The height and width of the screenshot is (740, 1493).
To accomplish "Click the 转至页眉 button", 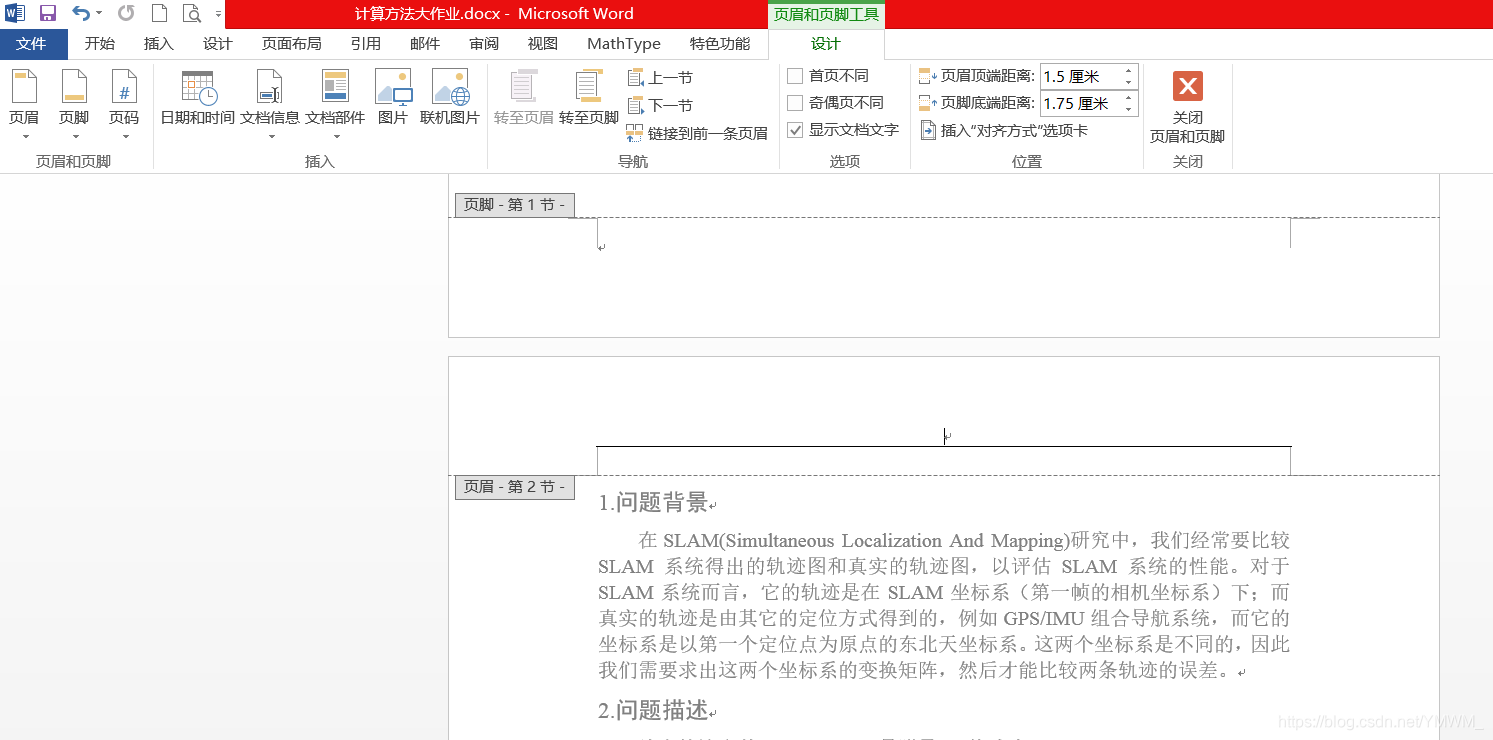I will 524,98.
